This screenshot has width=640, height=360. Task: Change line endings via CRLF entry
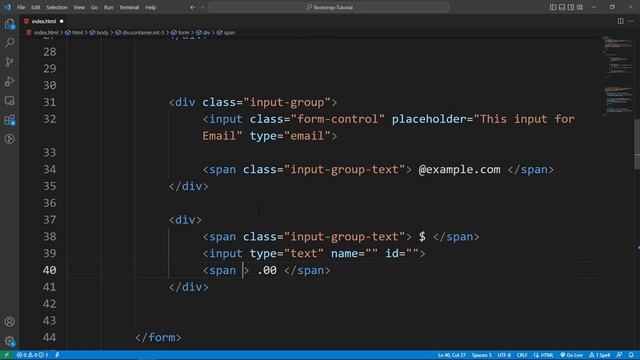tap(522, 355)
